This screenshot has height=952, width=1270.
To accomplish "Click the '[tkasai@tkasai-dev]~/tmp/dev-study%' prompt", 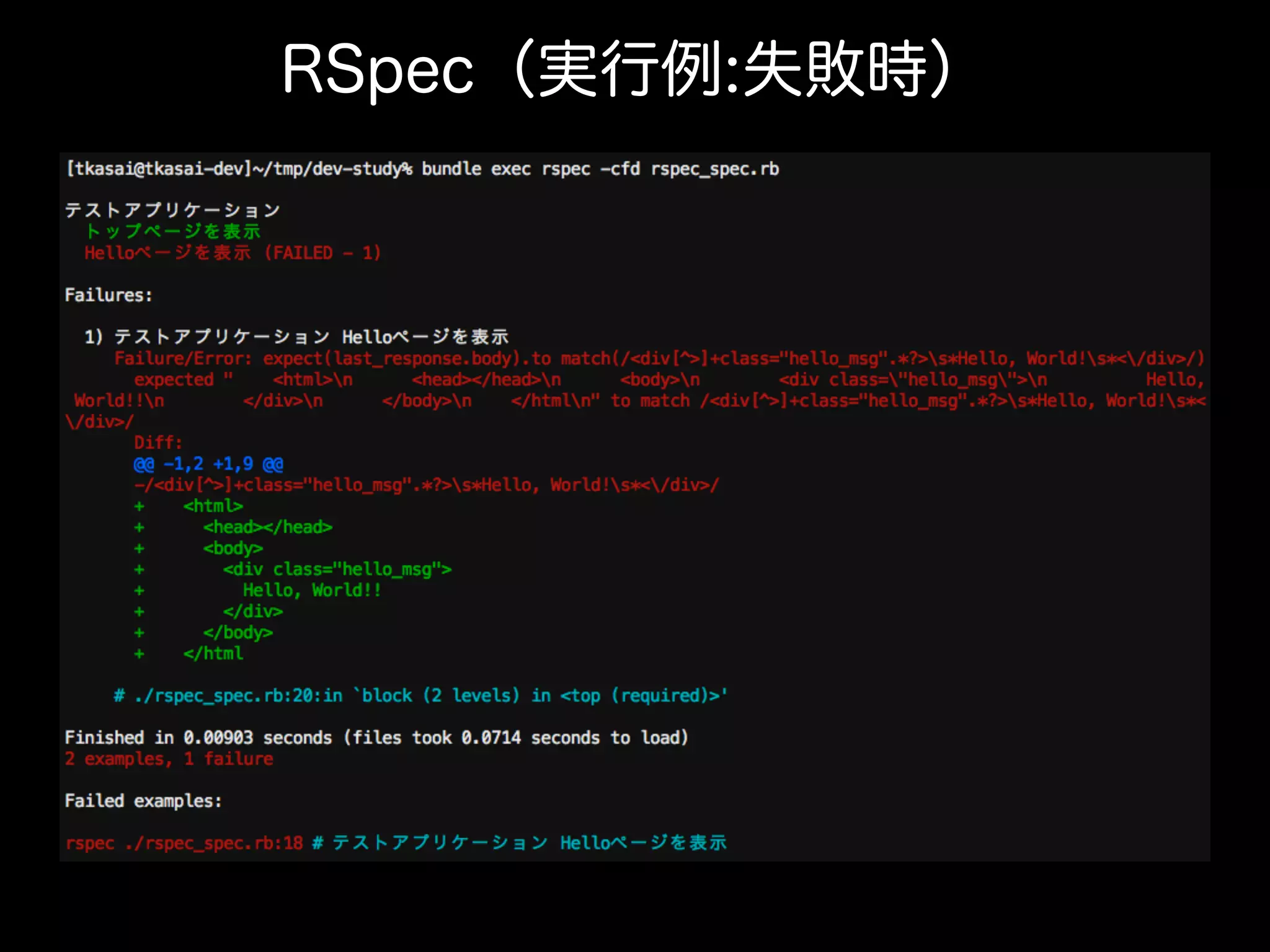I will pyautogui.click(x=239, y=169).
